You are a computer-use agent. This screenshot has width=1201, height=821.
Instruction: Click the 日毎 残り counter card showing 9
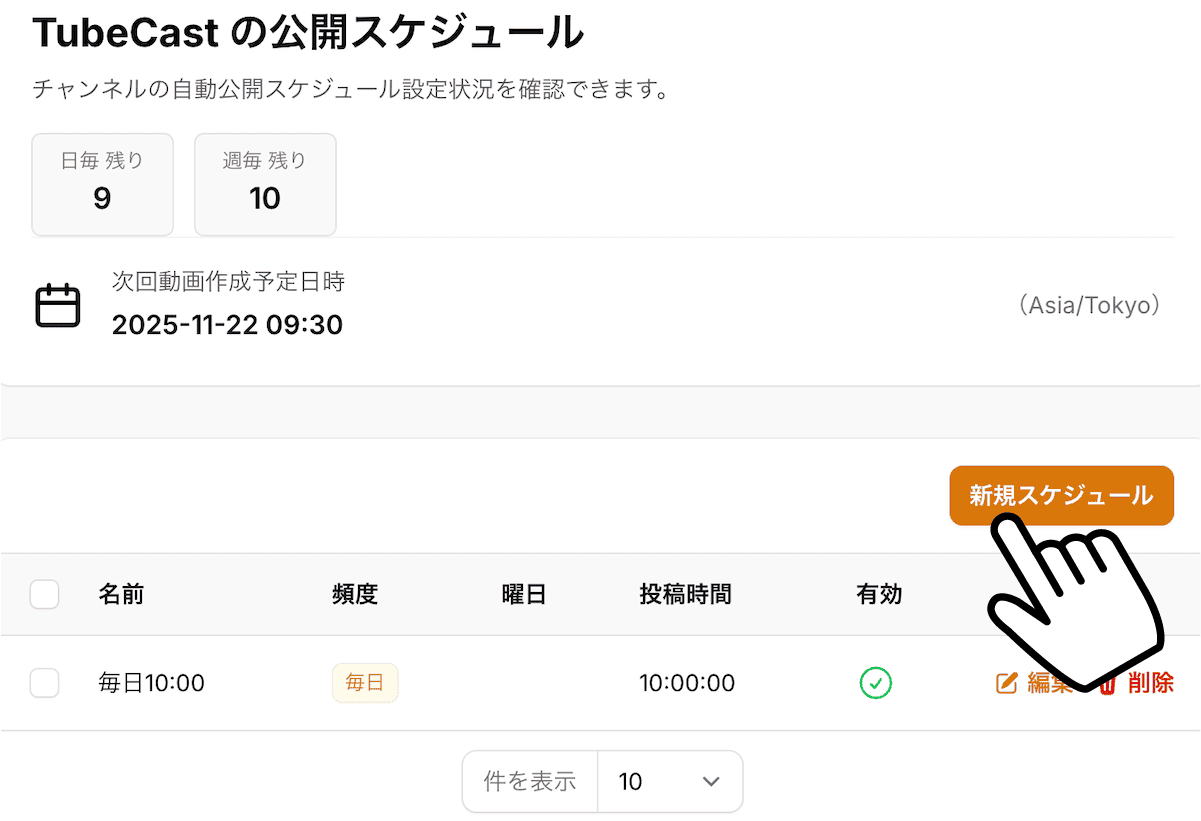[x=102, y=184]
